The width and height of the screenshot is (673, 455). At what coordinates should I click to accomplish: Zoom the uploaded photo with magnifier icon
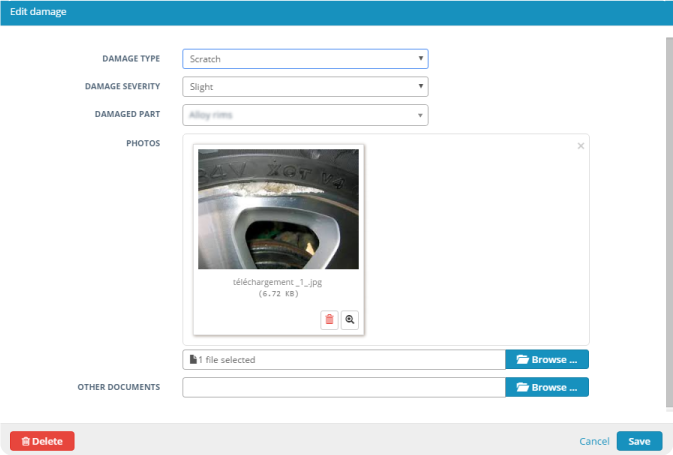pyautogui.click(x=350, y=320)
